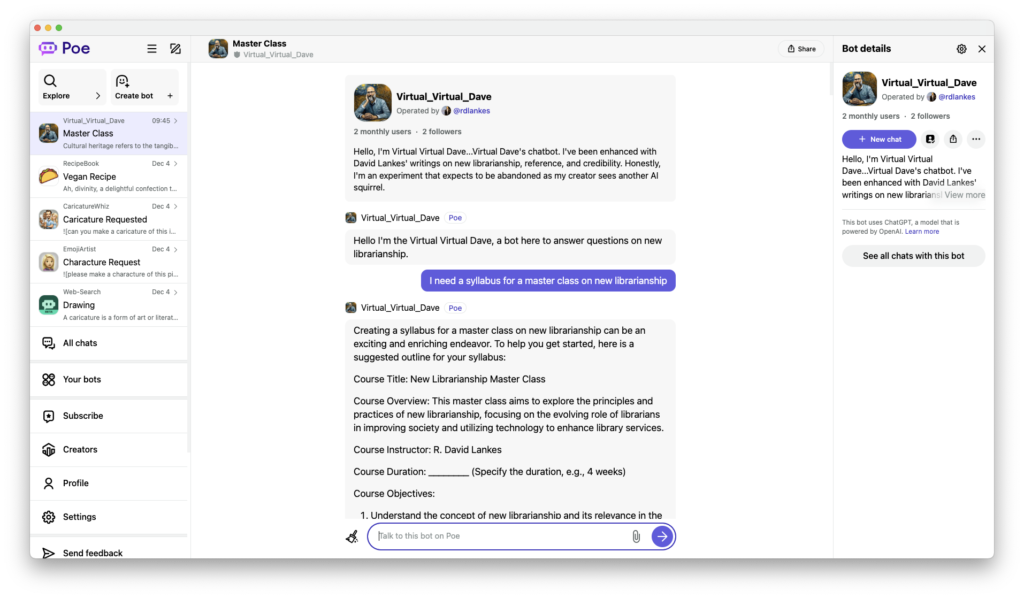1024x598 pixels.
Task: Click Master Class title in chat header
Action: 259,44
